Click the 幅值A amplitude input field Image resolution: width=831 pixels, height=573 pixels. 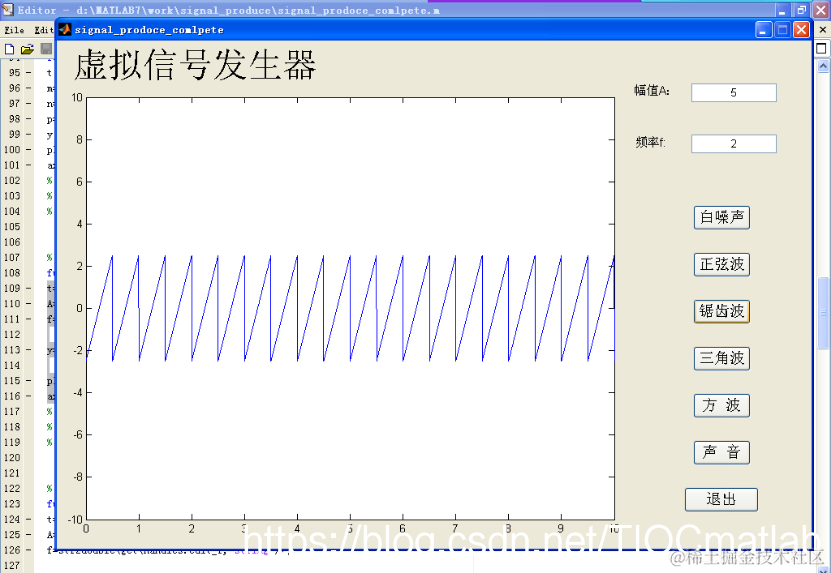point(733,92)
